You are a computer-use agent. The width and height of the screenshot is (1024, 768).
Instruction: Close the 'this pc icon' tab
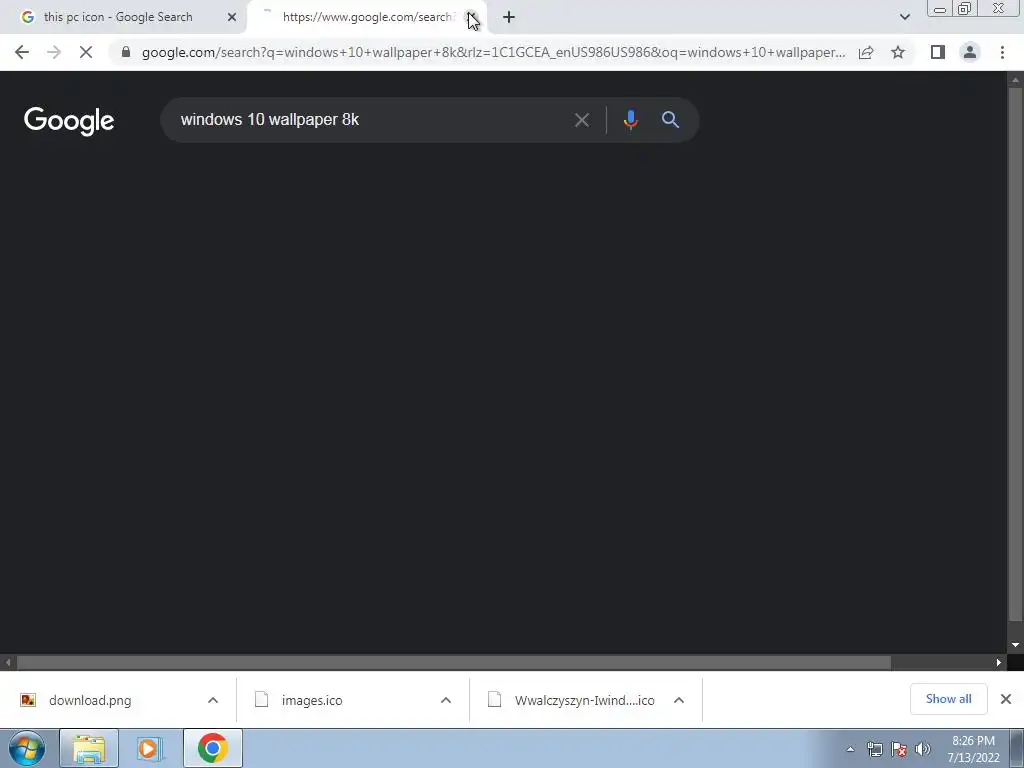(x=232, y=17)
